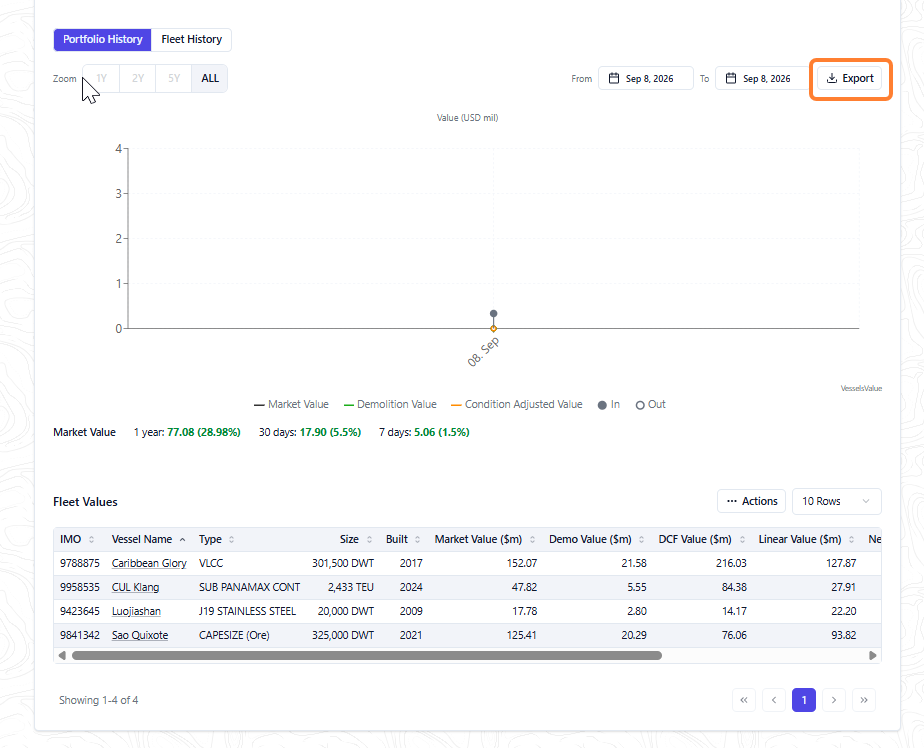Toggle the Demolition Value legend series
This screenshot has width=924, height=748.
coord(390,404)
